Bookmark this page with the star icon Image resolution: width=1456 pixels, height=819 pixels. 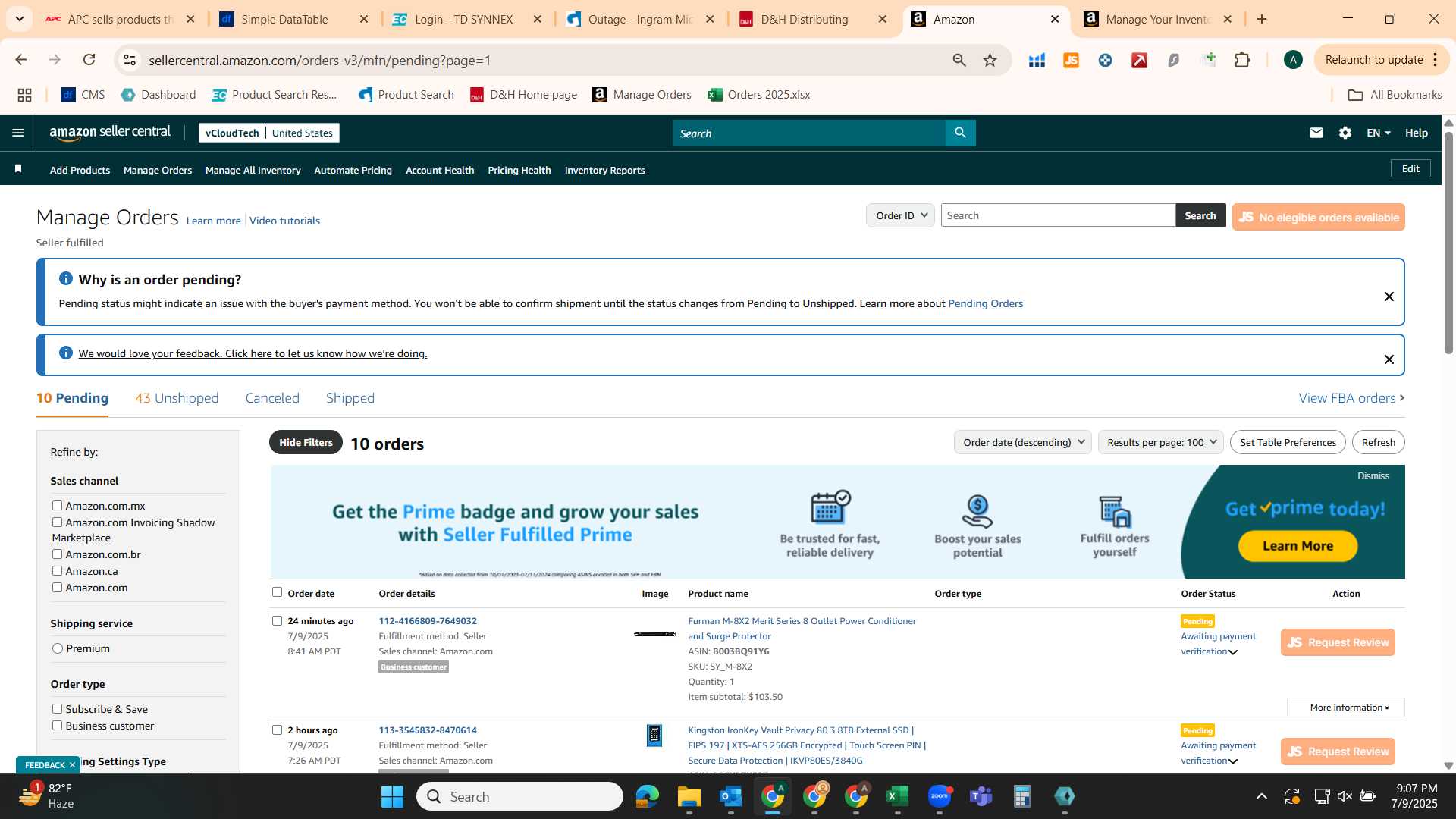(990, 60)
